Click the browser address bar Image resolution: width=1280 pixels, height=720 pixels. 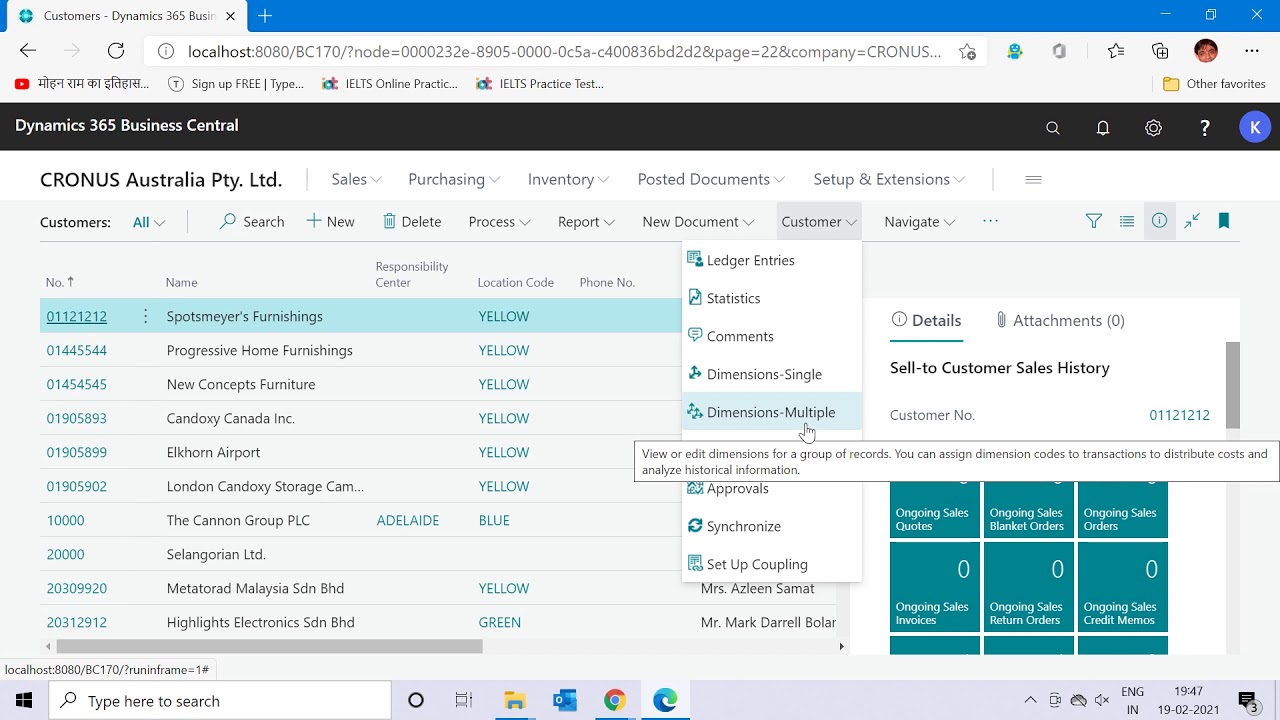tap(563, 52)
